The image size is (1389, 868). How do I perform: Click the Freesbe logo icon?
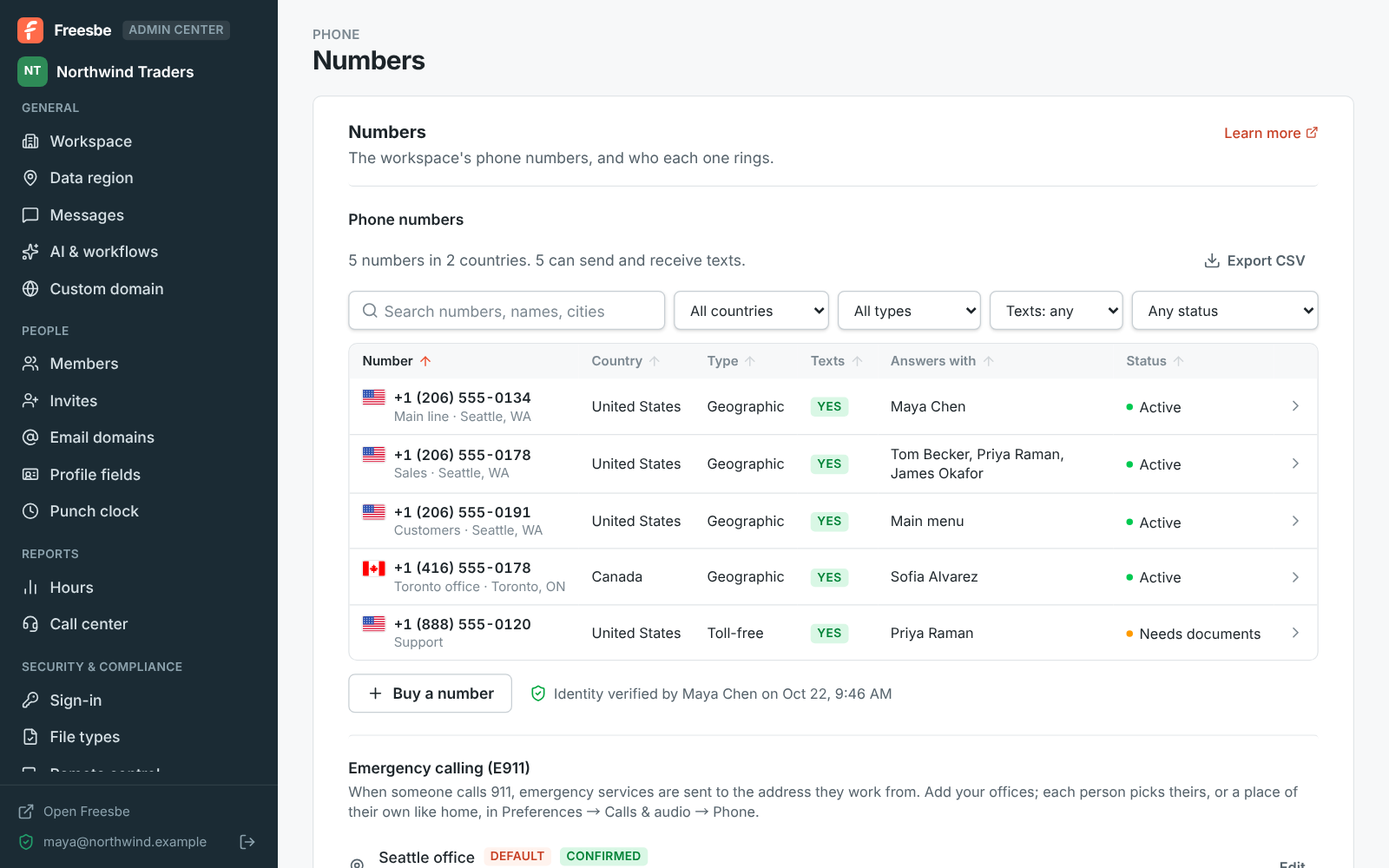[30, 30]
